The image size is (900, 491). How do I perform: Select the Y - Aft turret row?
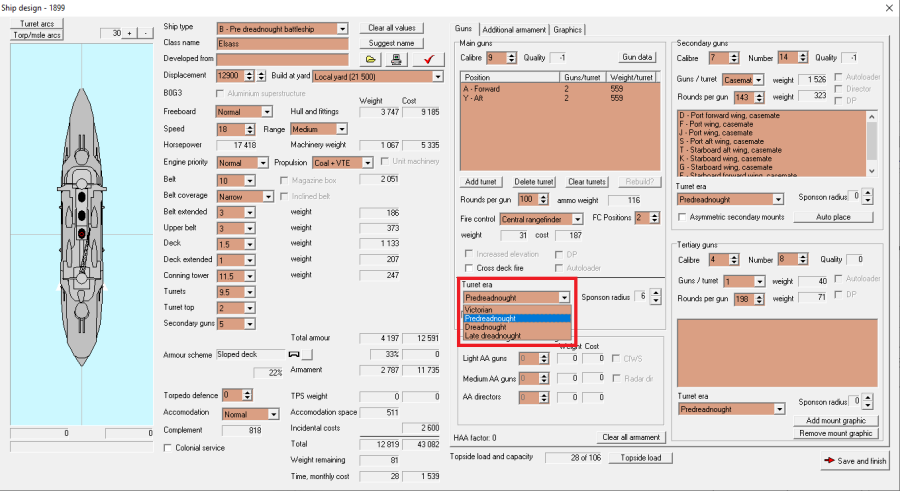click(560, 98)
